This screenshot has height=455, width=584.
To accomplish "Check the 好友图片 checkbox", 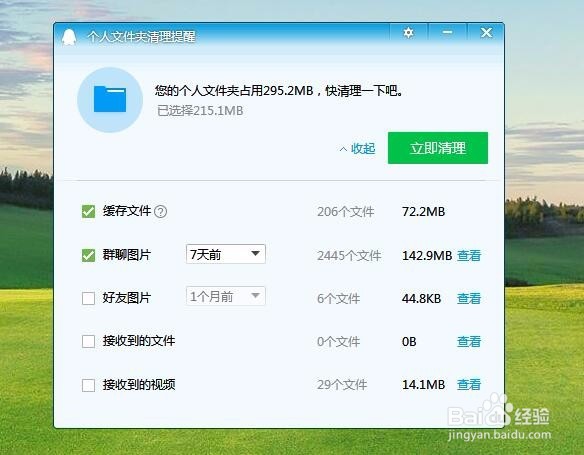I will click(88, 298).
